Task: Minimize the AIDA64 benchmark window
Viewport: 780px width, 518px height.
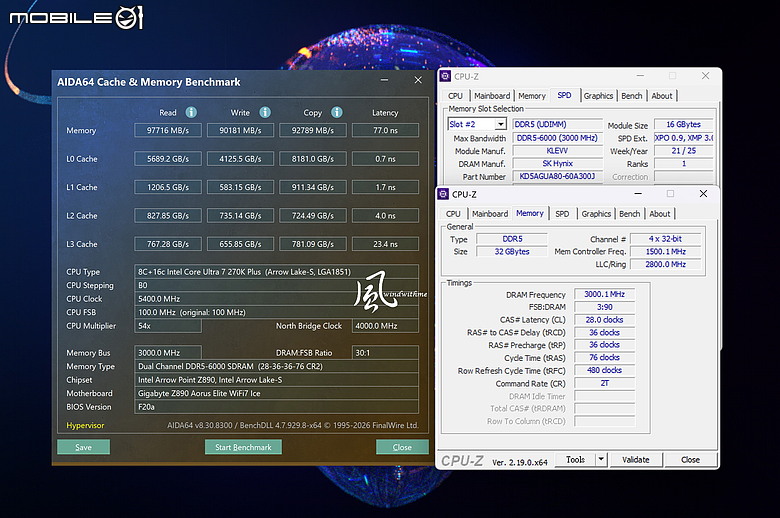Action: 384,80
